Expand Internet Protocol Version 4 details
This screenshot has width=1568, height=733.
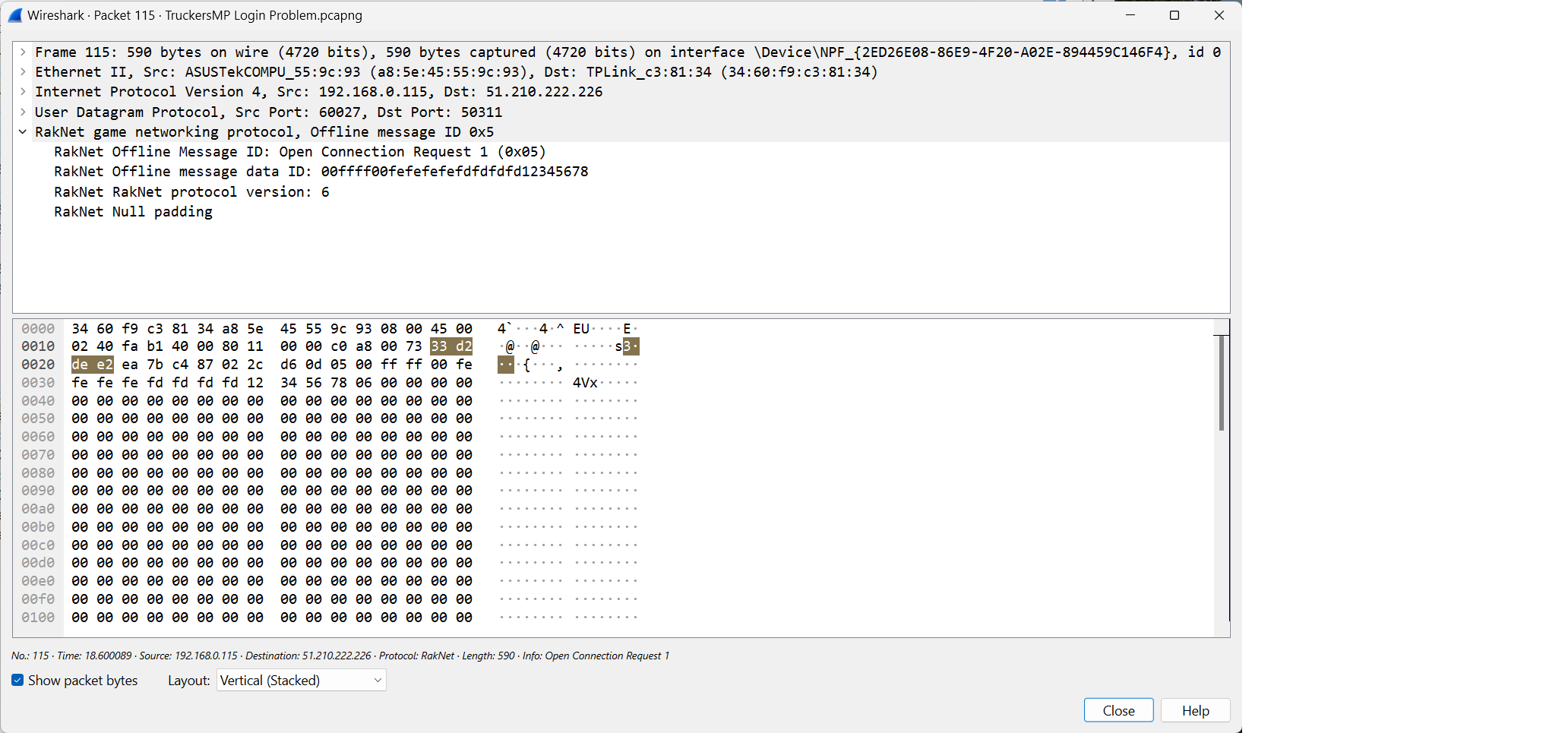pos(23,91)
